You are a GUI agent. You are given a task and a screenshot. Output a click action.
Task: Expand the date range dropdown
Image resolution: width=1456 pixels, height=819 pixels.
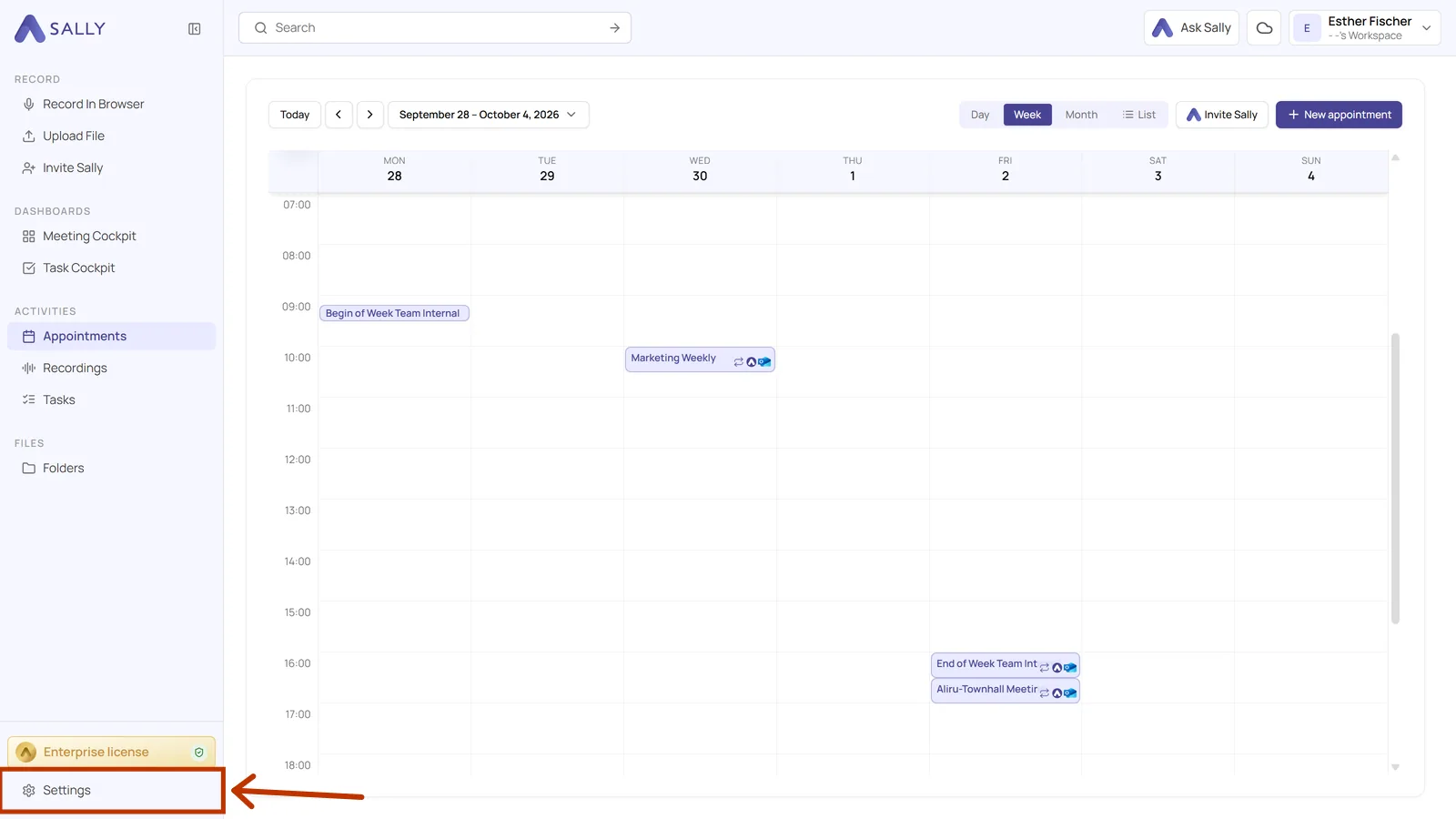[489, 115]
